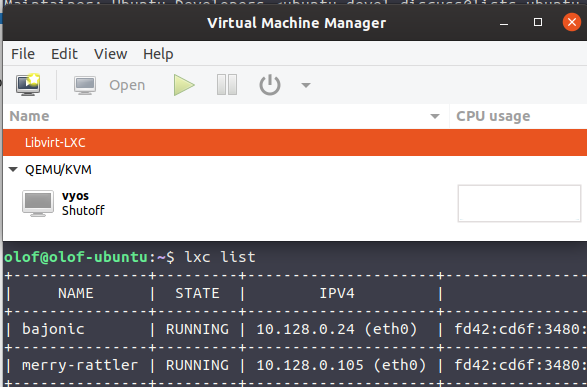Click the vyos monitor icon
This screenshot has height=387, width=587.
[x=37, y=203]
